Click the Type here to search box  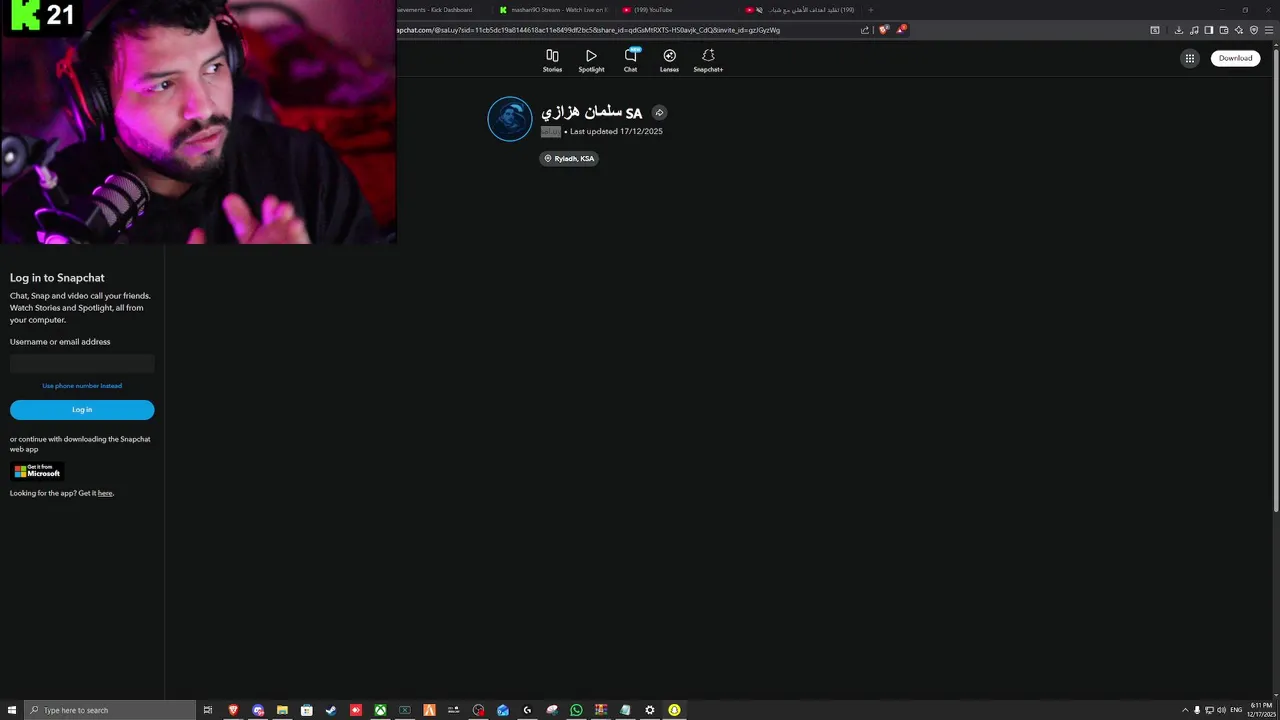tap(110, 710)
